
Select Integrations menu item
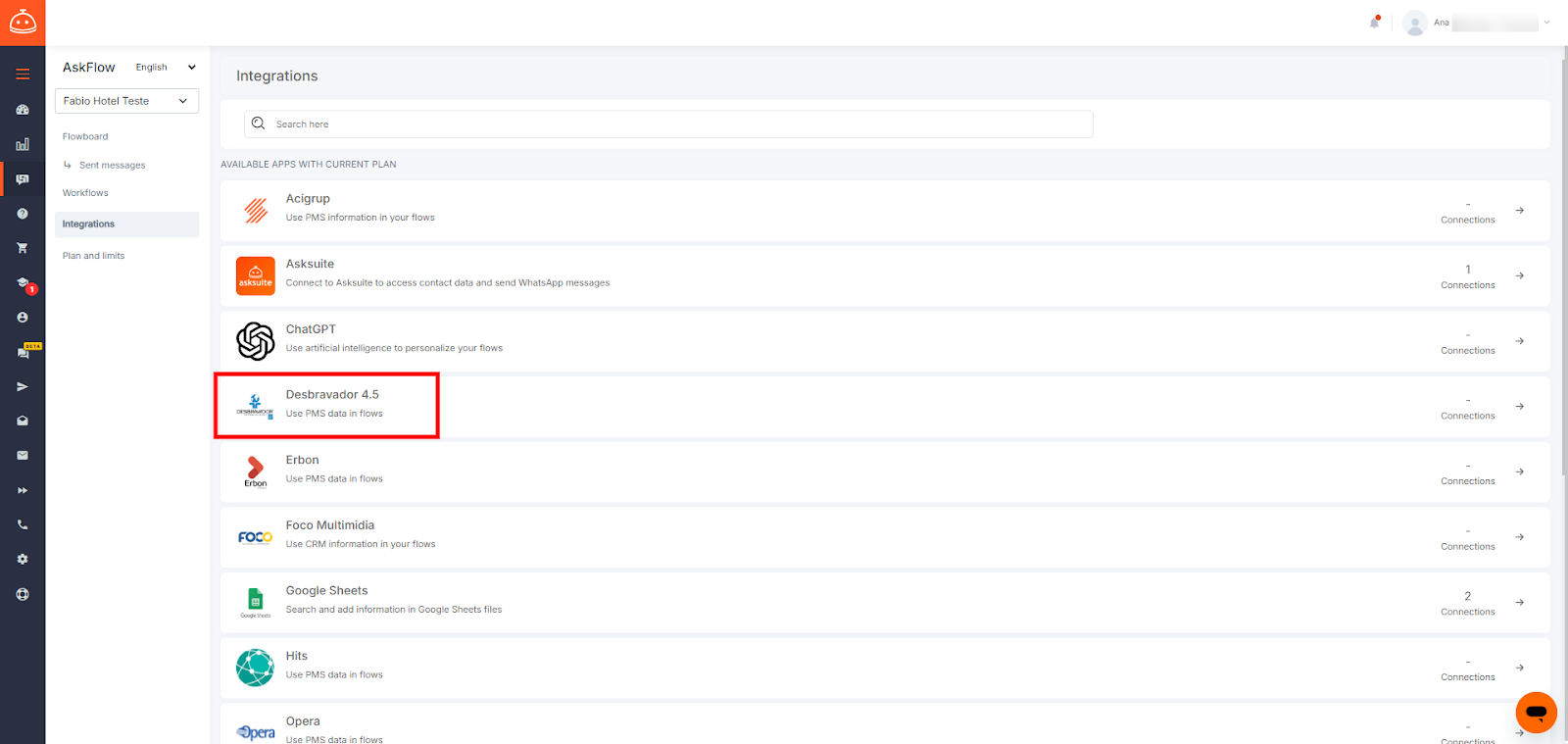click(x=126, y=224)
